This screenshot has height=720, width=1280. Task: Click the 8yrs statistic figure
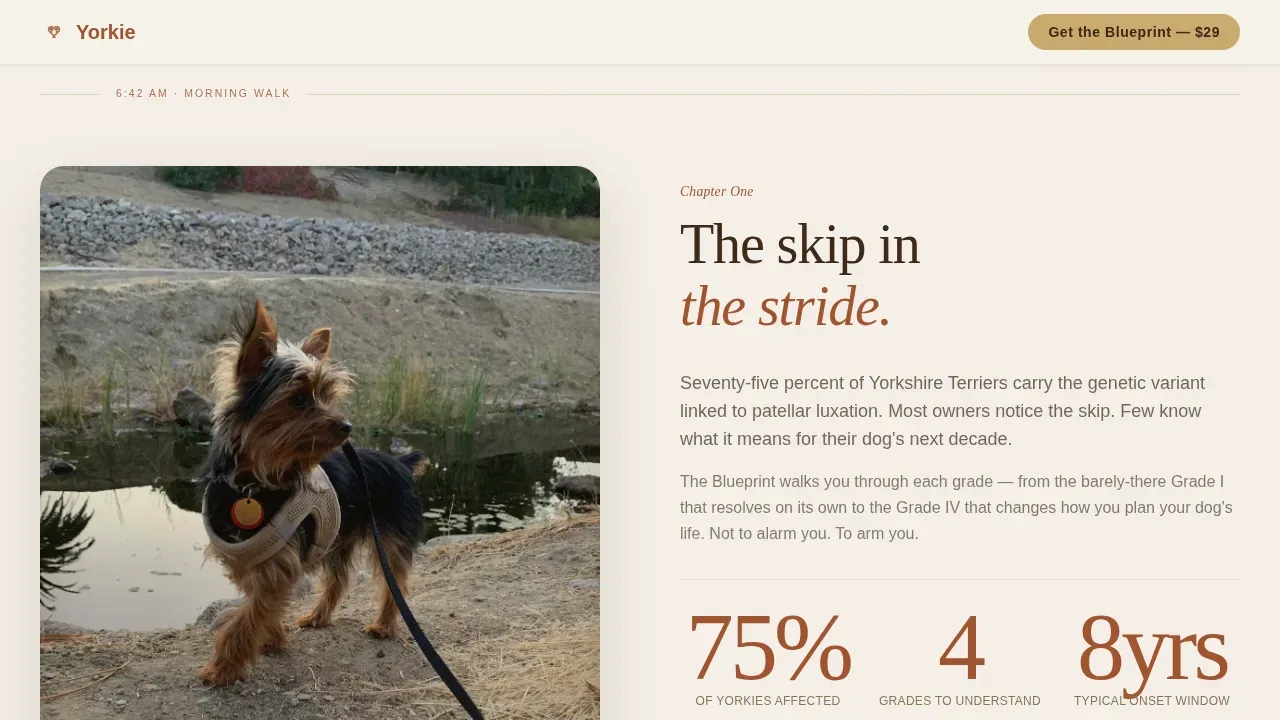[x=1152, y=648]
